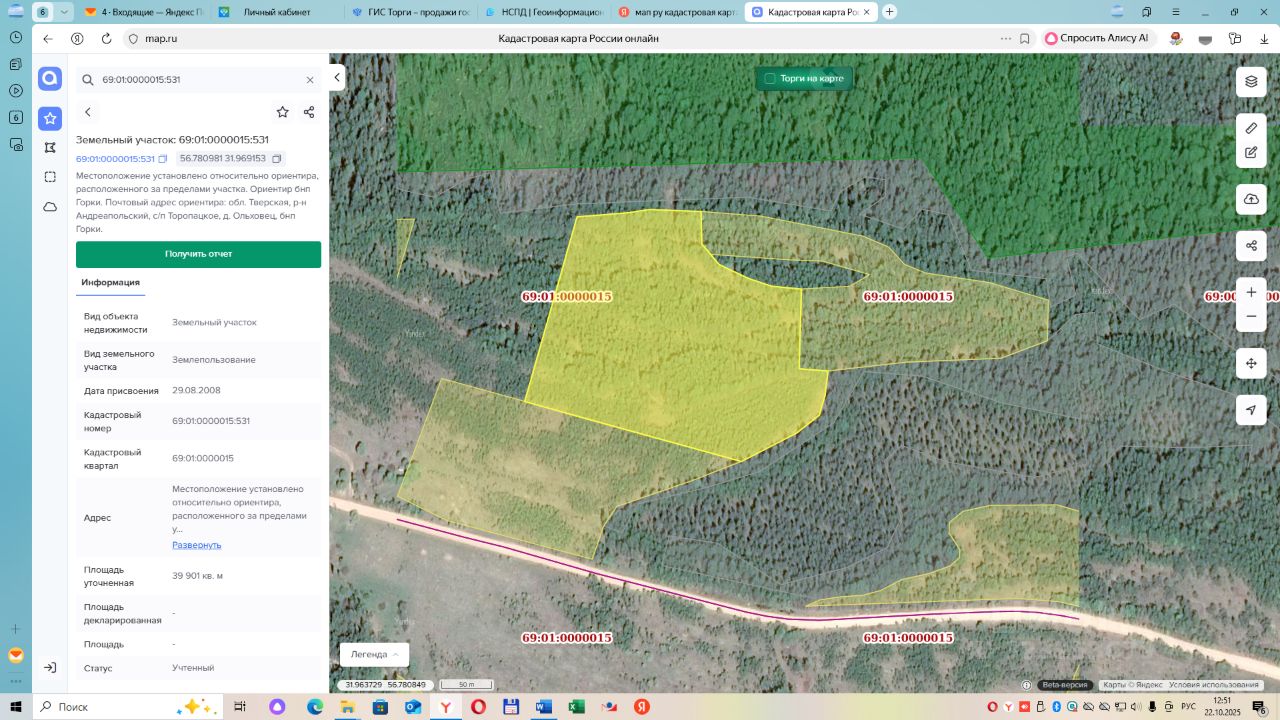Viewport: 1280px width, 720px height.
Task: Open the ГИС Торги browser tab
Action: pos(410,12)
